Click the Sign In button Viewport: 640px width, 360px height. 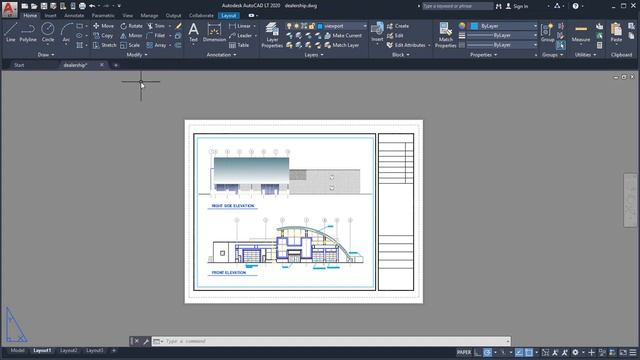[x=517, y=6]
